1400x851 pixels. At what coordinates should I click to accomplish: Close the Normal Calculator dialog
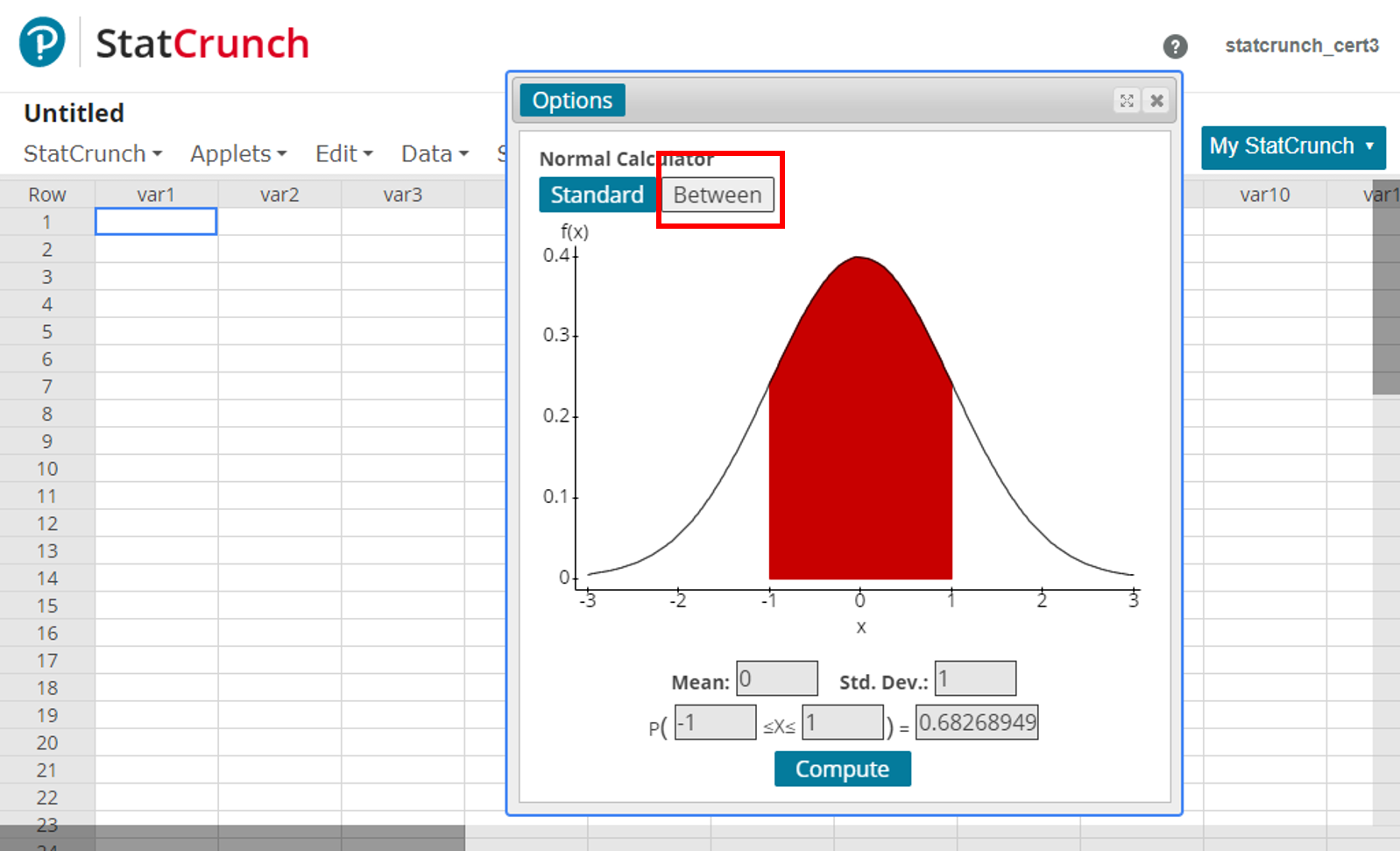click(1156, 101)
